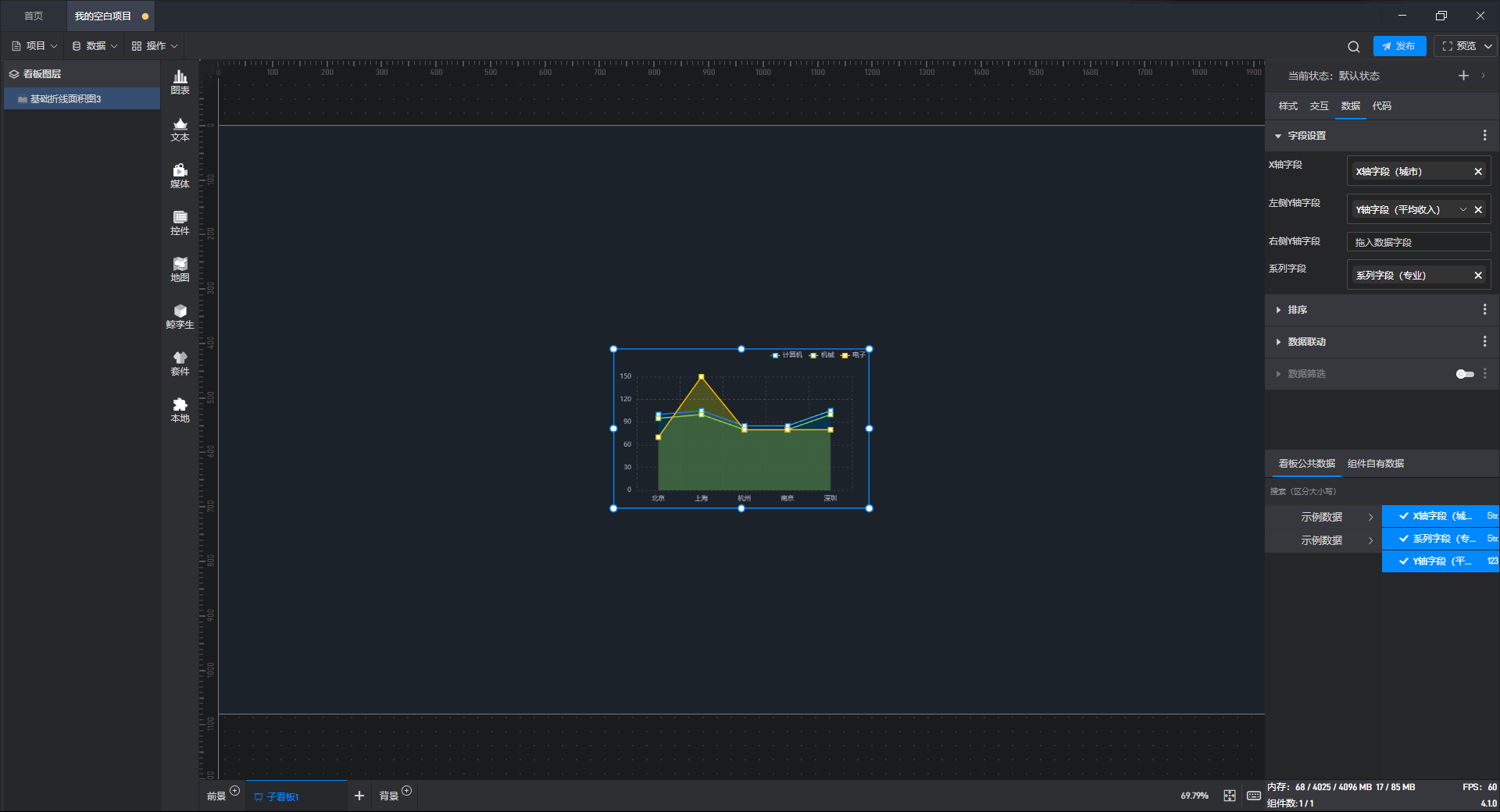Switch to the 组件自有数据 tab
The width and height of the screenshot is (1500, 812).
coord(1376,464)
